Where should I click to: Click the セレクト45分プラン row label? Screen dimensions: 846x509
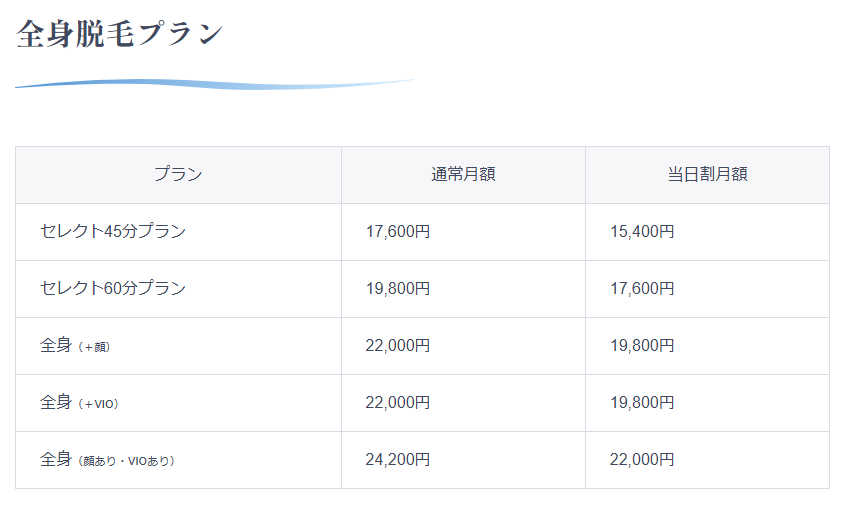(113, 232)
